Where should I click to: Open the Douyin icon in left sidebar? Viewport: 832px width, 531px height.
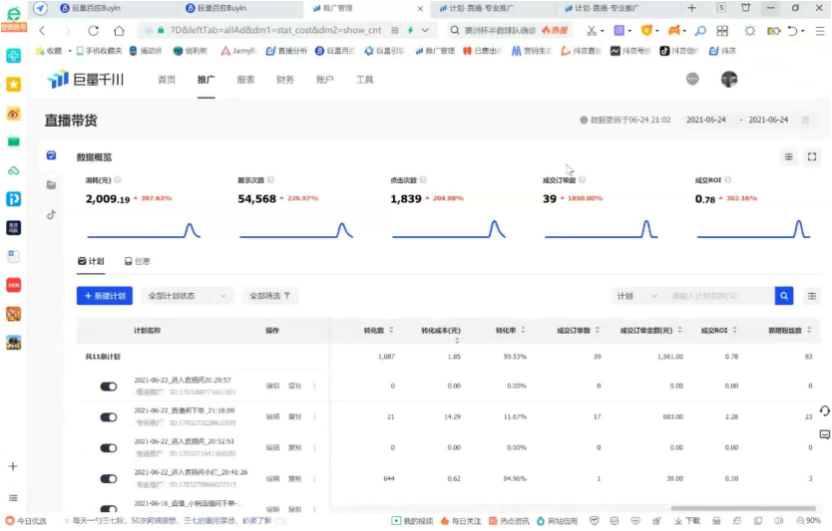click(51, 215)
